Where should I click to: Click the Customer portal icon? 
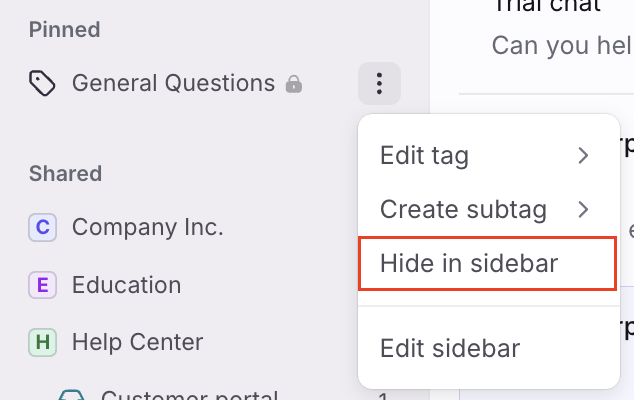[71, 395]
